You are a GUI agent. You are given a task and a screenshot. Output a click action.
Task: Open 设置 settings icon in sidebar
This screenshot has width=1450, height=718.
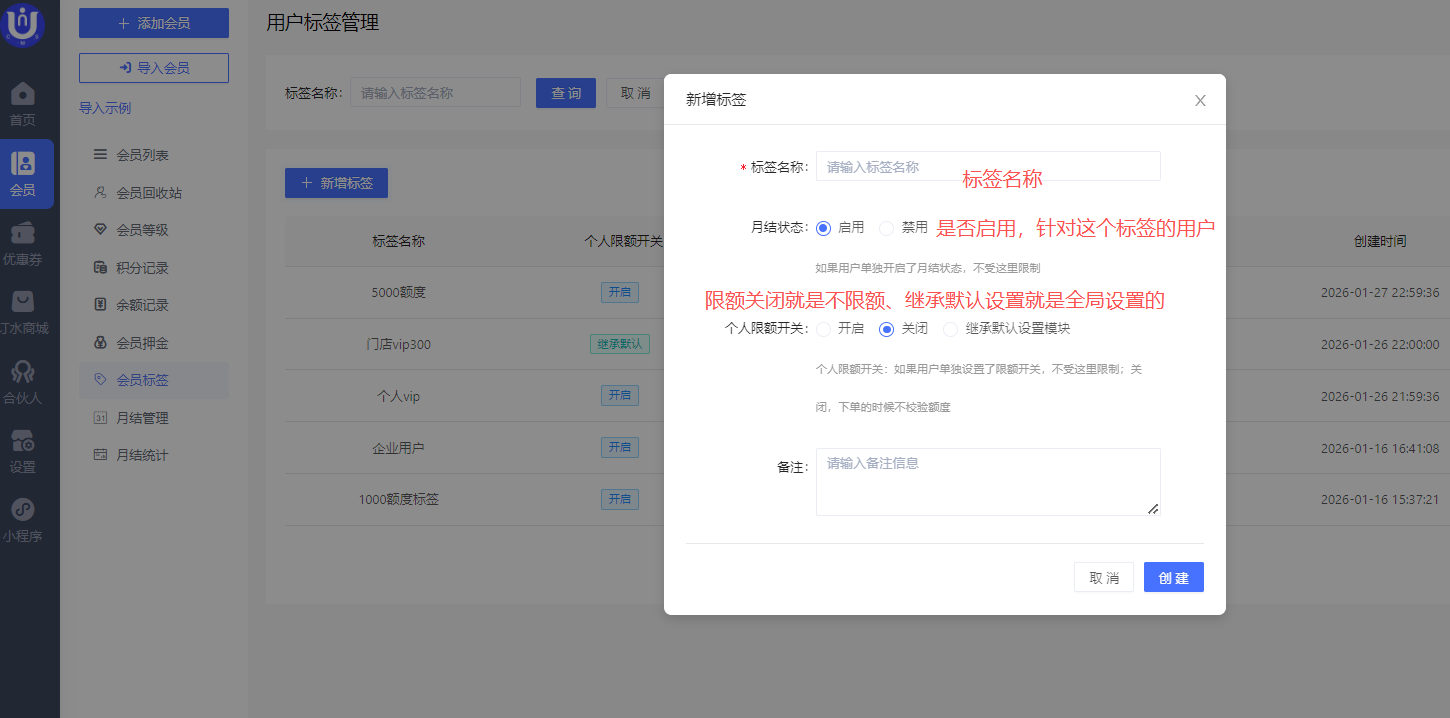click(x=22, y=442)
